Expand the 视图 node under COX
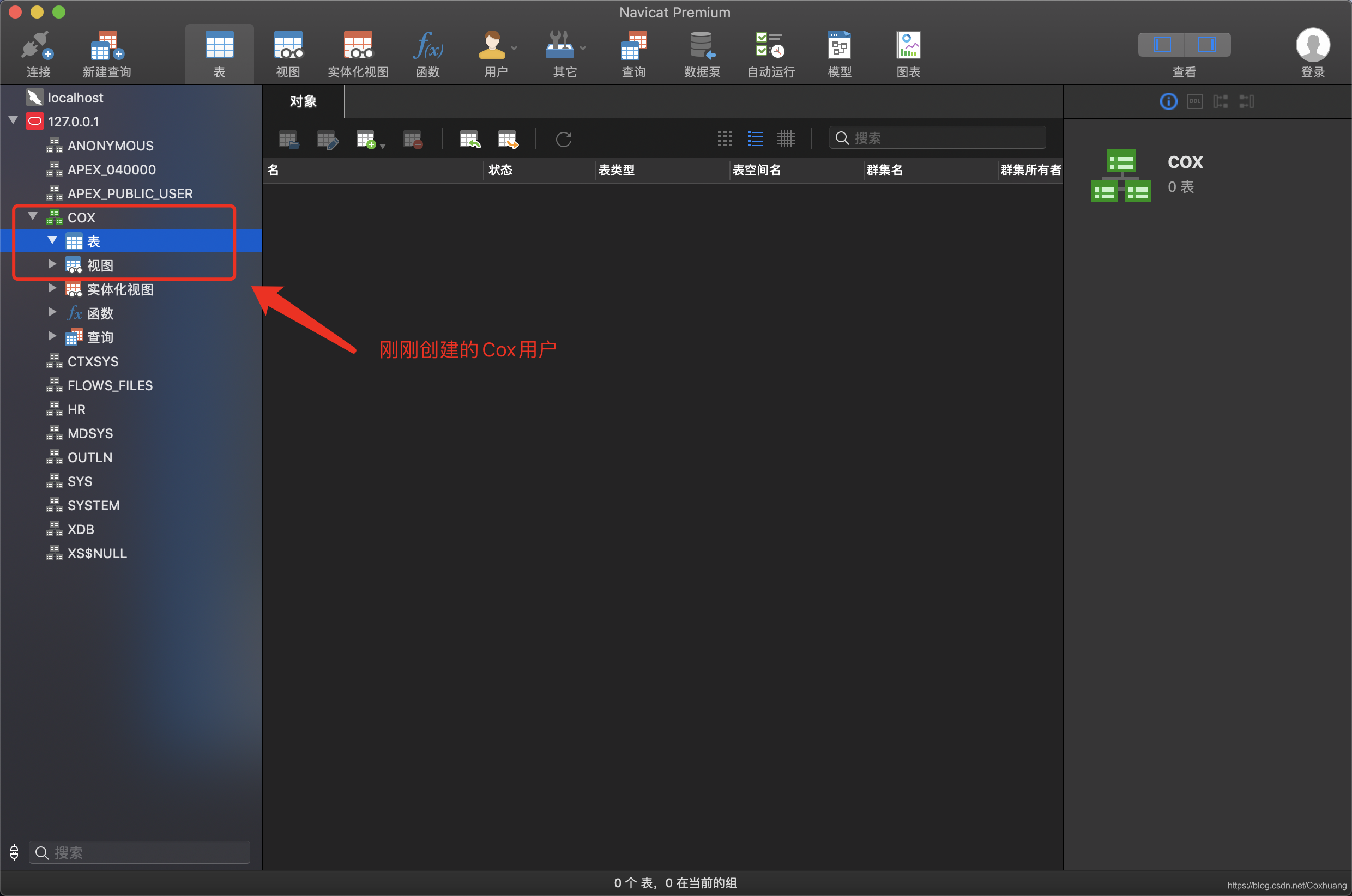The height and width of the screenshot is (896, 1352). [52, 264]
